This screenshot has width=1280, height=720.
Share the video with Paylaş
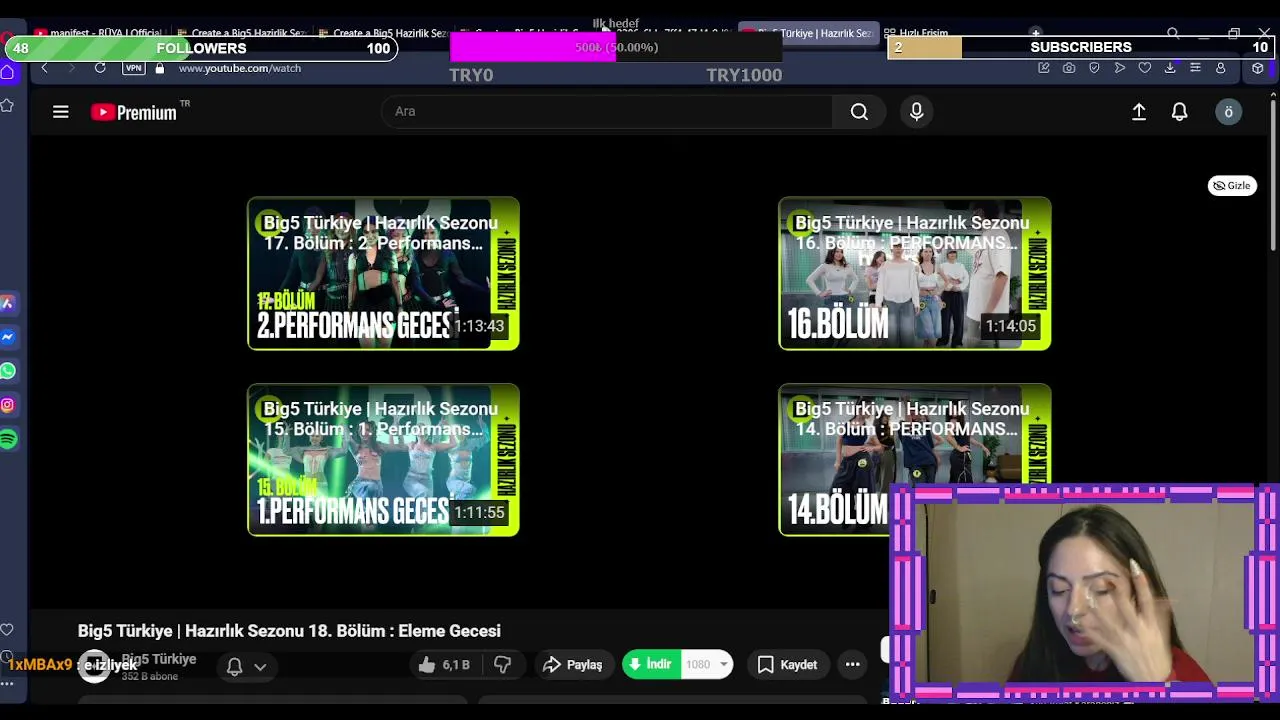(x=573, y=664)
